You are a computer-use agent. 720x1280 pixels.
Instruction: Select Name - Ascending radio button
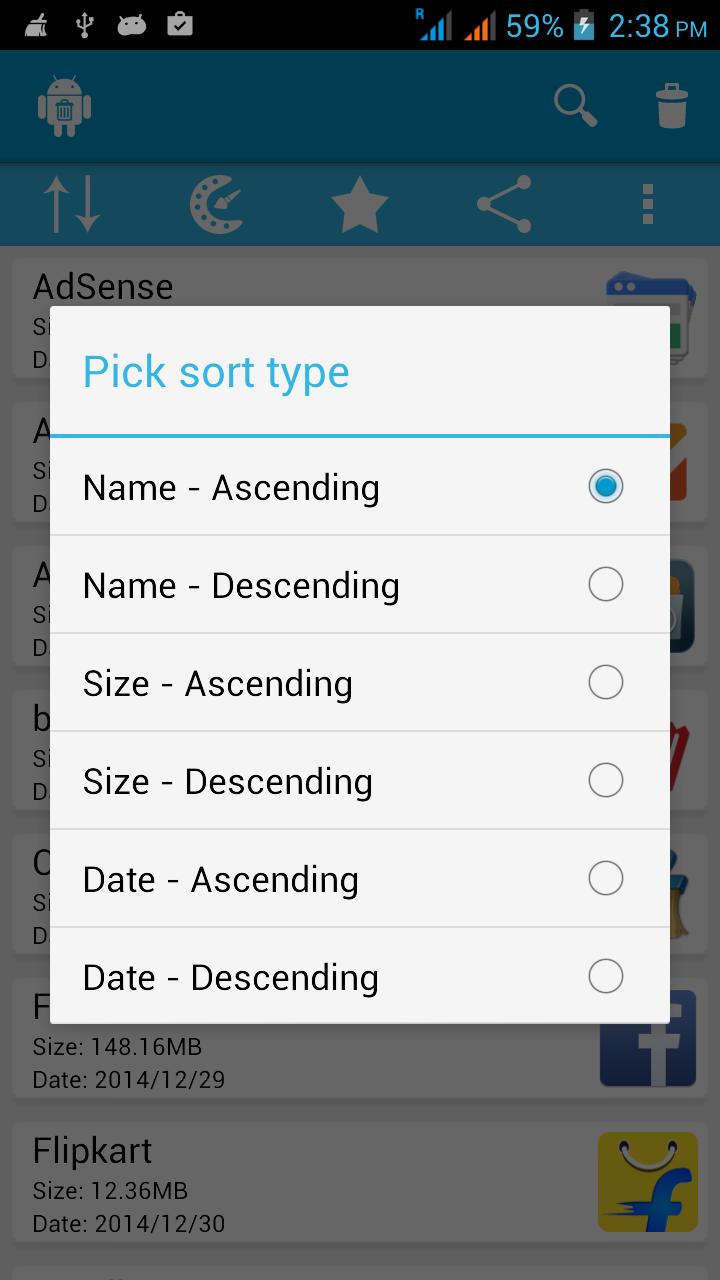coord(605,487)
